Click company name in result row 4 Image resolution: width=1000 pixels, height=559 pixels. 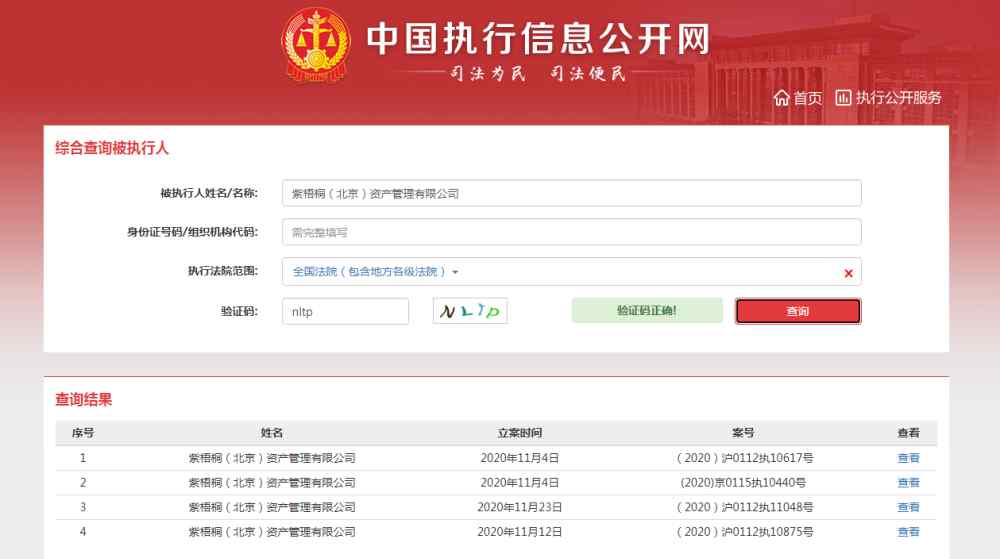(x=272, y=532)
